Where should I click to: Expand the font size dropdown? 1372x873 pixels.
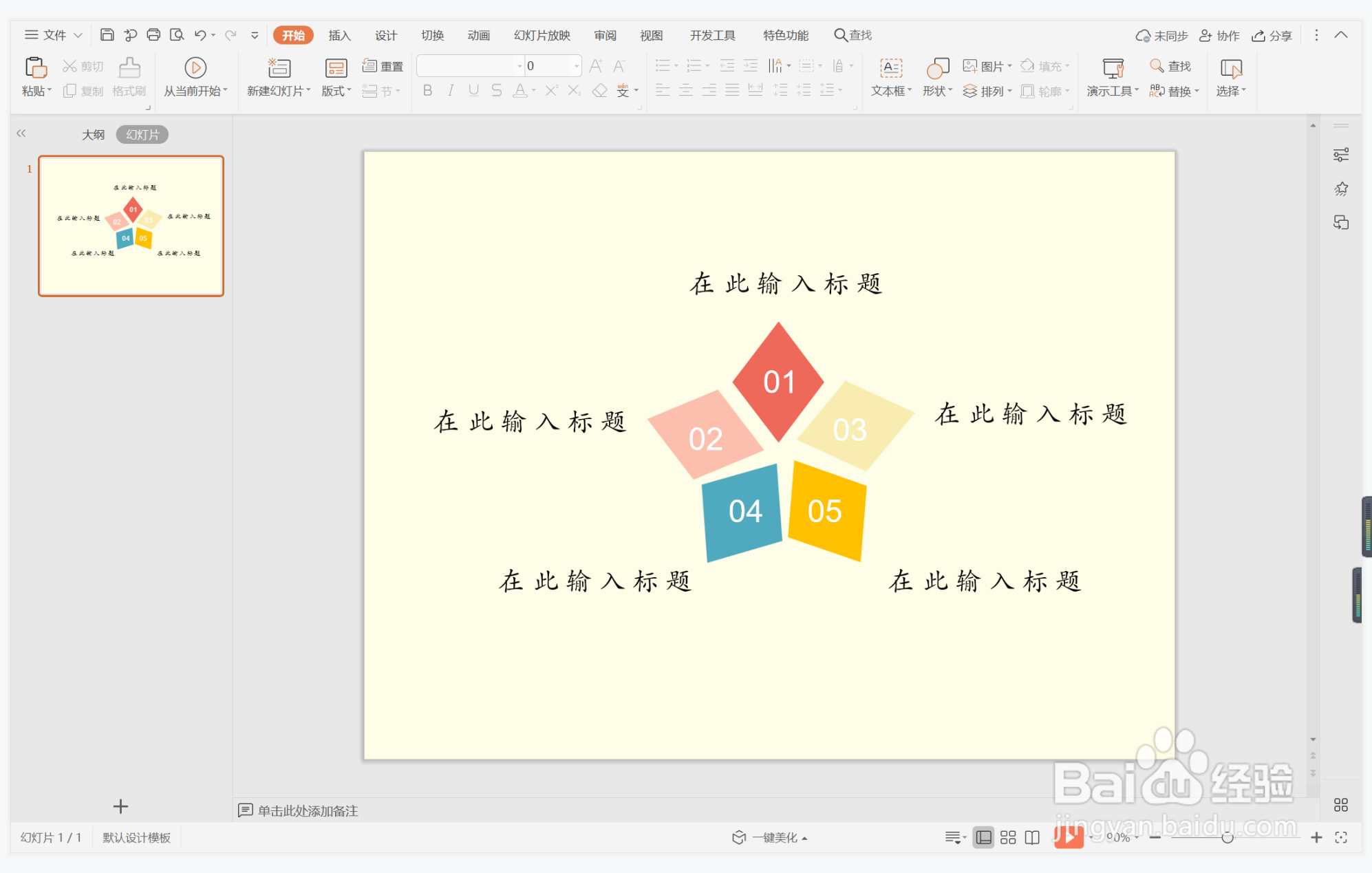tap(576, 66)
